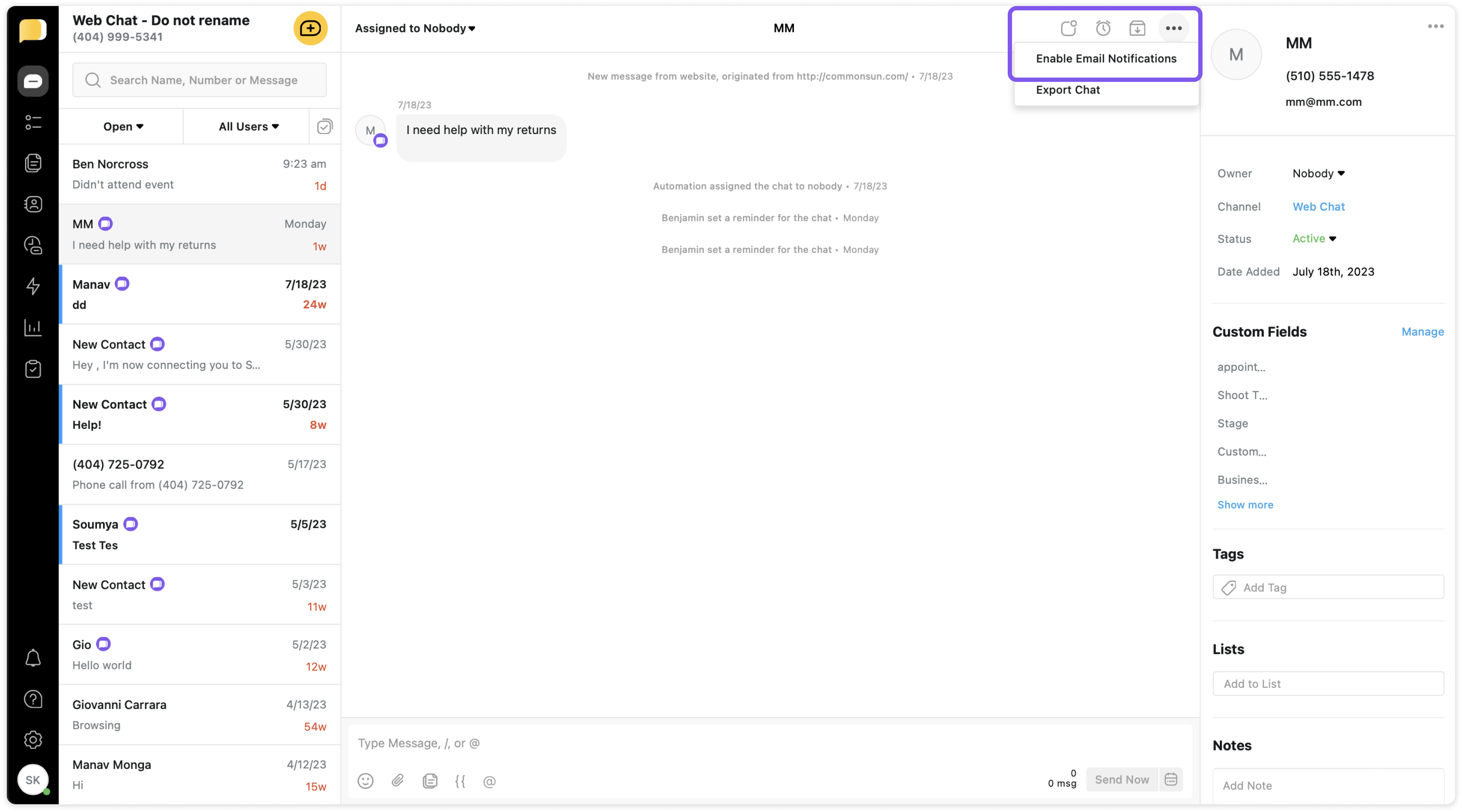Change the Active status dropdown
Viewport: 1462px width, 812px height.
pyautogui.click(x=1314, y=238)
